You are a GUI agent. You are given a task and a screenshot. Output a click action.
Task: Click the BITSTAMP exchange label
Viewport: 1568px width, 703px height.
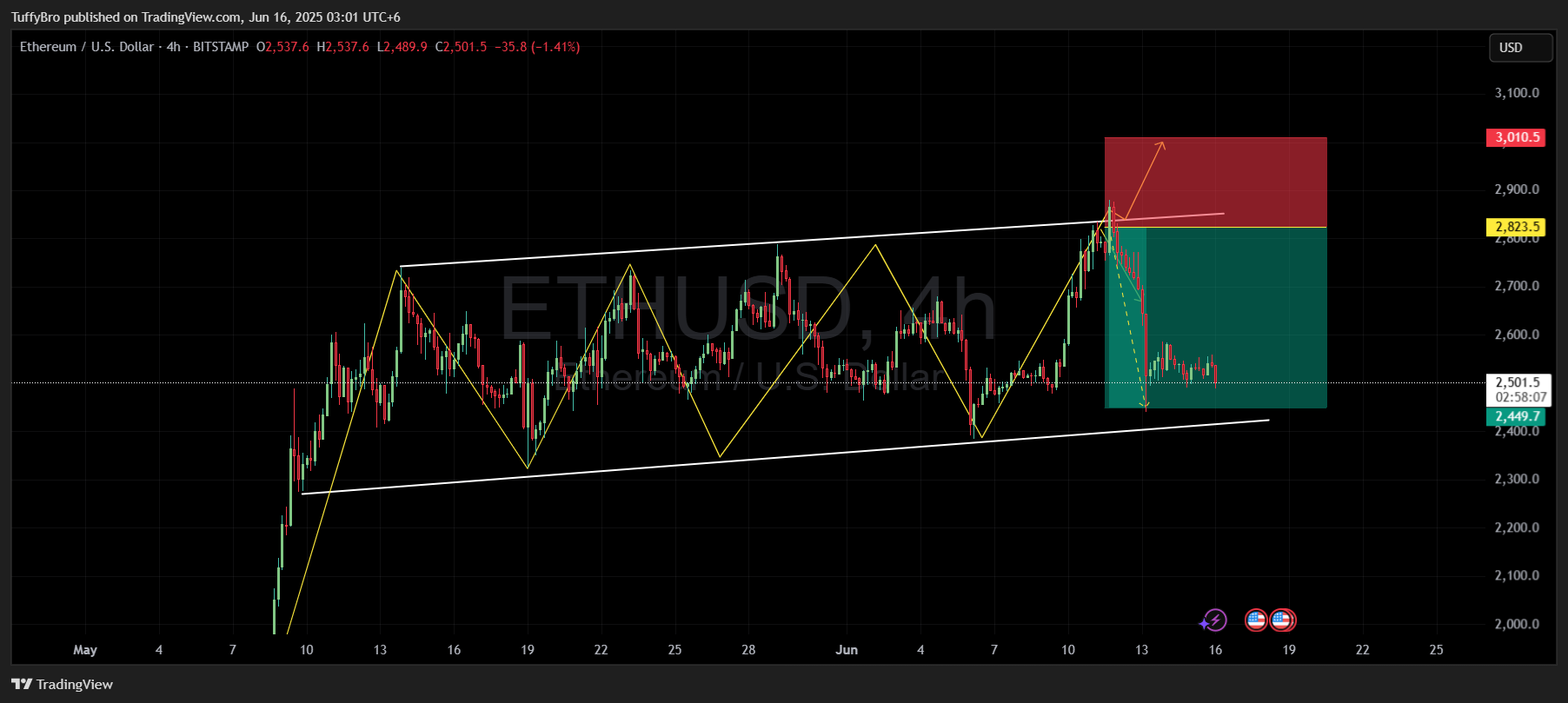pyautogui.click(x=221, y=47)
